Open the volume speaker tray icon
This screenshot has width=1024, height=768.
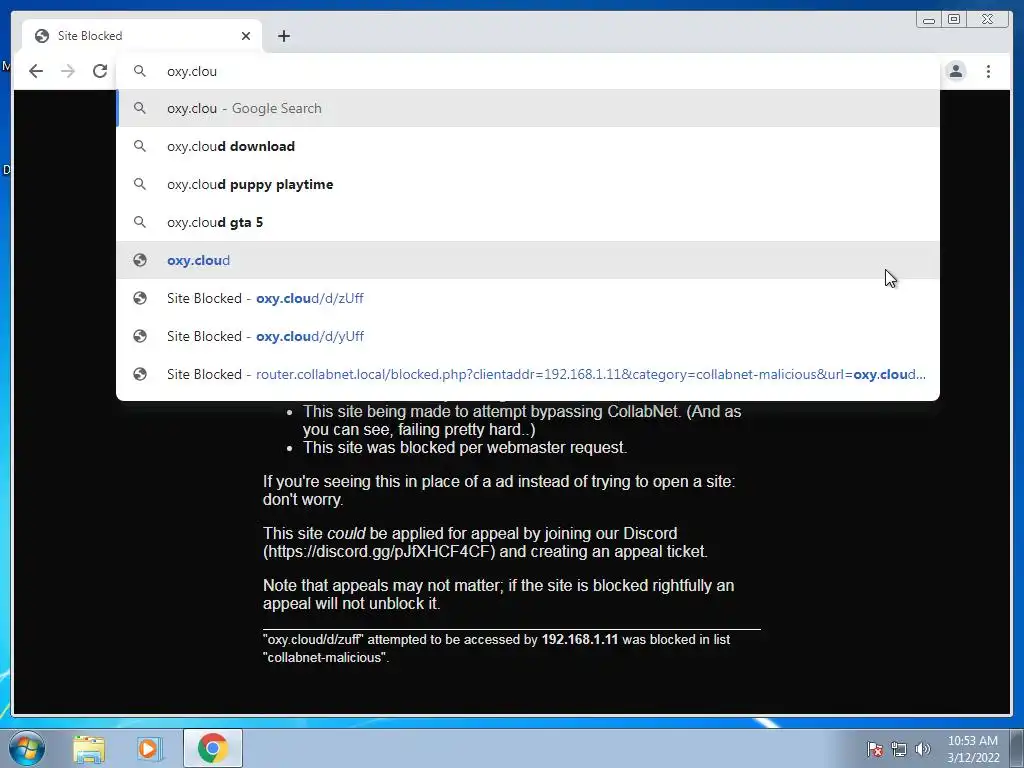922,749
